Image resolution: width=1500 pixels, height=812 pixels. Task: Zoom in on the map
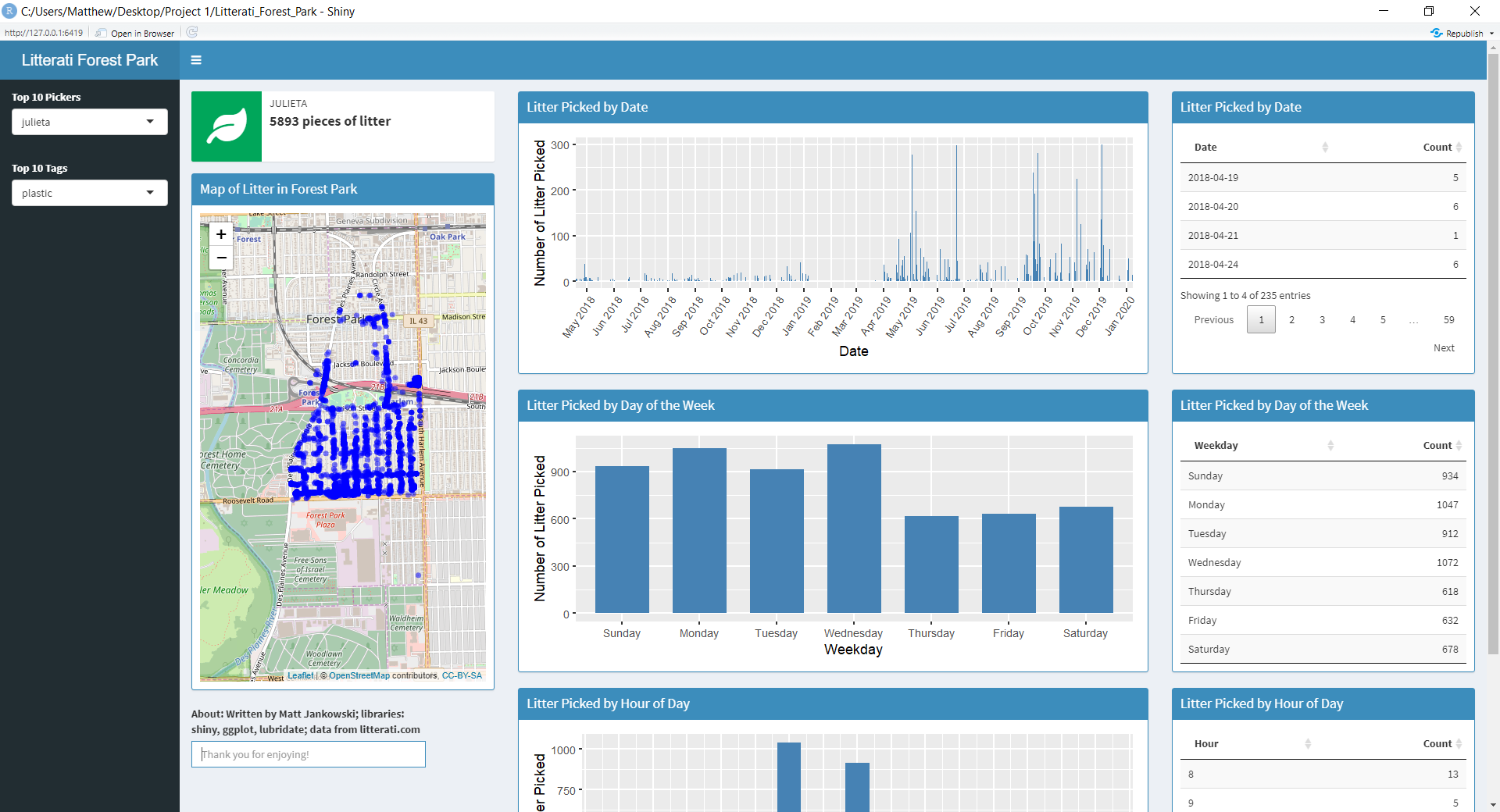click(x=221, y=234)
